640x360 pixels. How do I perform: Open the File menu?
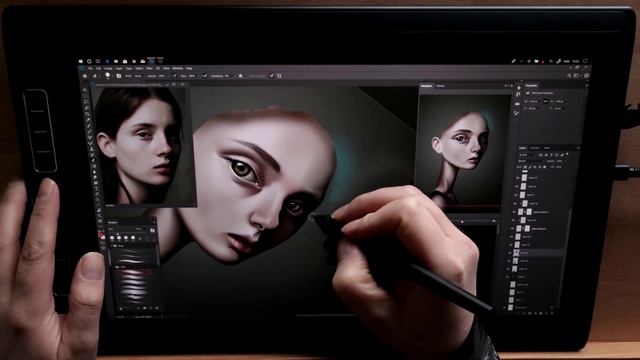coord(90,68)
